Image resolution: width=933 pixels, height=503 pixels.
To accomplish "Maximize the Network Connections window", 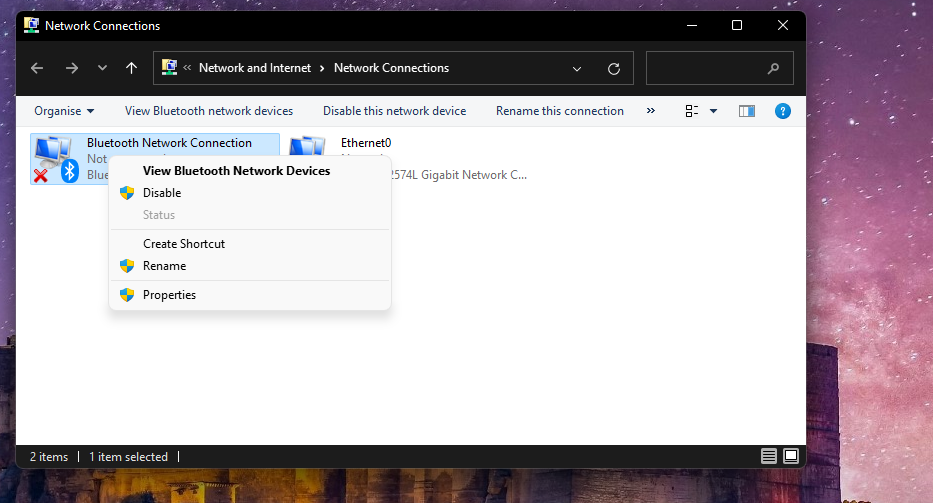I will [737, 26].
